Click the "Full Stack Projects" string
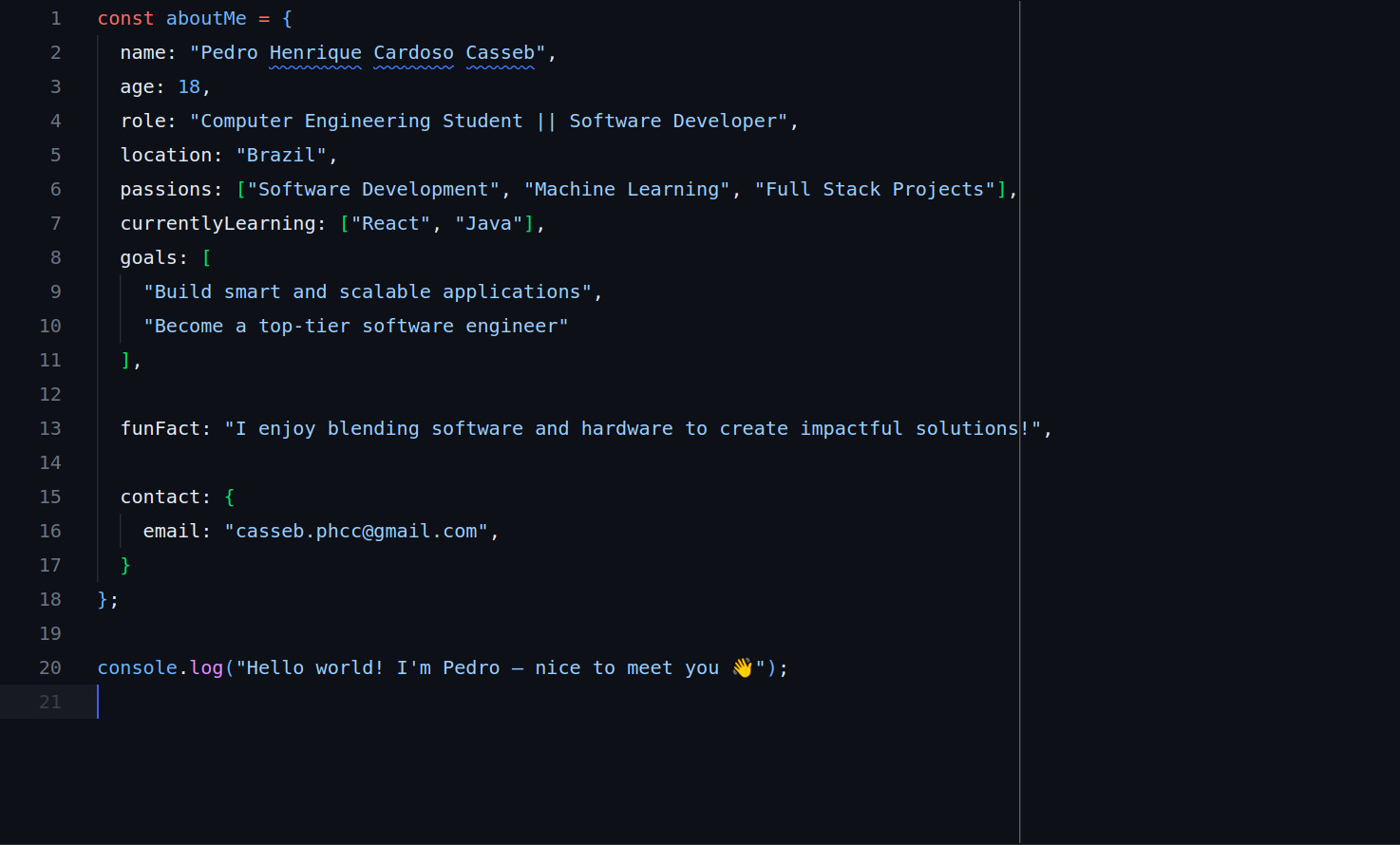This screenshot has height=845, width=1400. click(875, 189)
